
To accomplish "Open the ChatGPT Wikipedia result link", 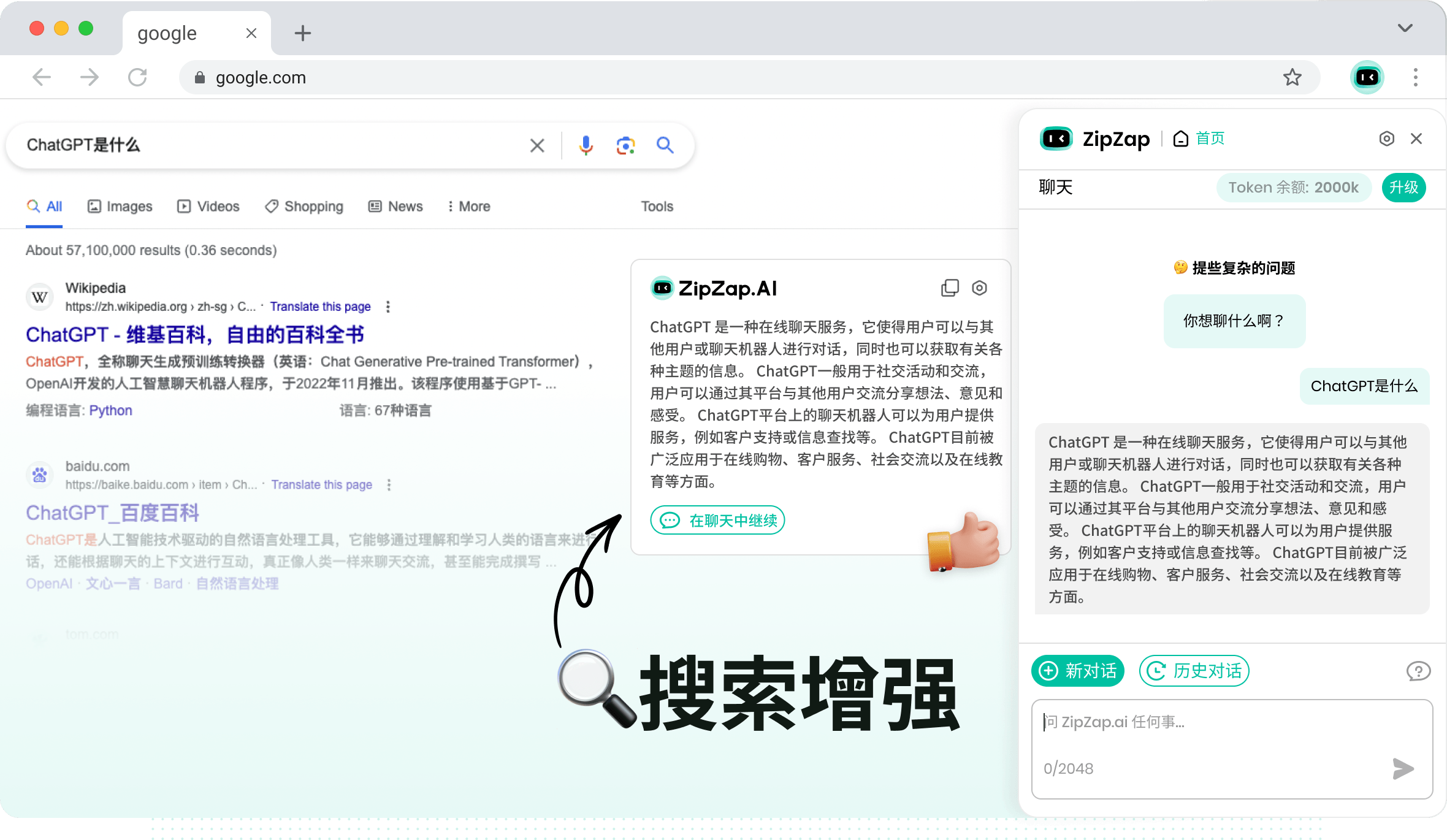I will [195, 335].
